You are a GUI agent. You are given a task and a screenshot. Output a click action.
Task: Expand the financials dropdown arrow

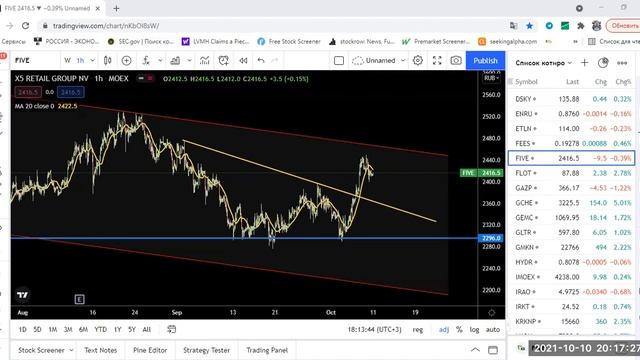pyautogui.click(x=189, y=60)
